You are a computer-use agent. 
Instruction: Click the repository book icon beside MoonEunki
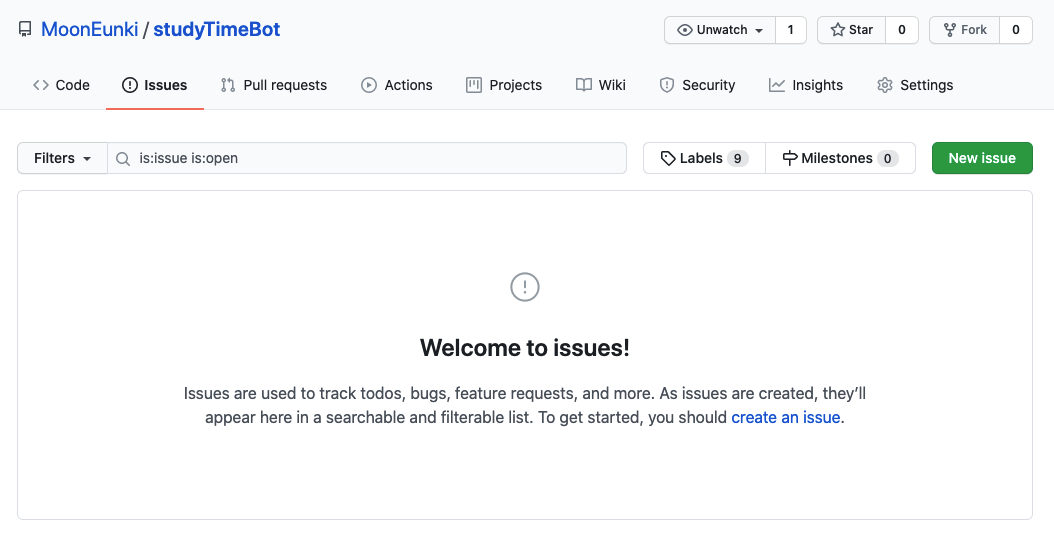coord(25,30)
